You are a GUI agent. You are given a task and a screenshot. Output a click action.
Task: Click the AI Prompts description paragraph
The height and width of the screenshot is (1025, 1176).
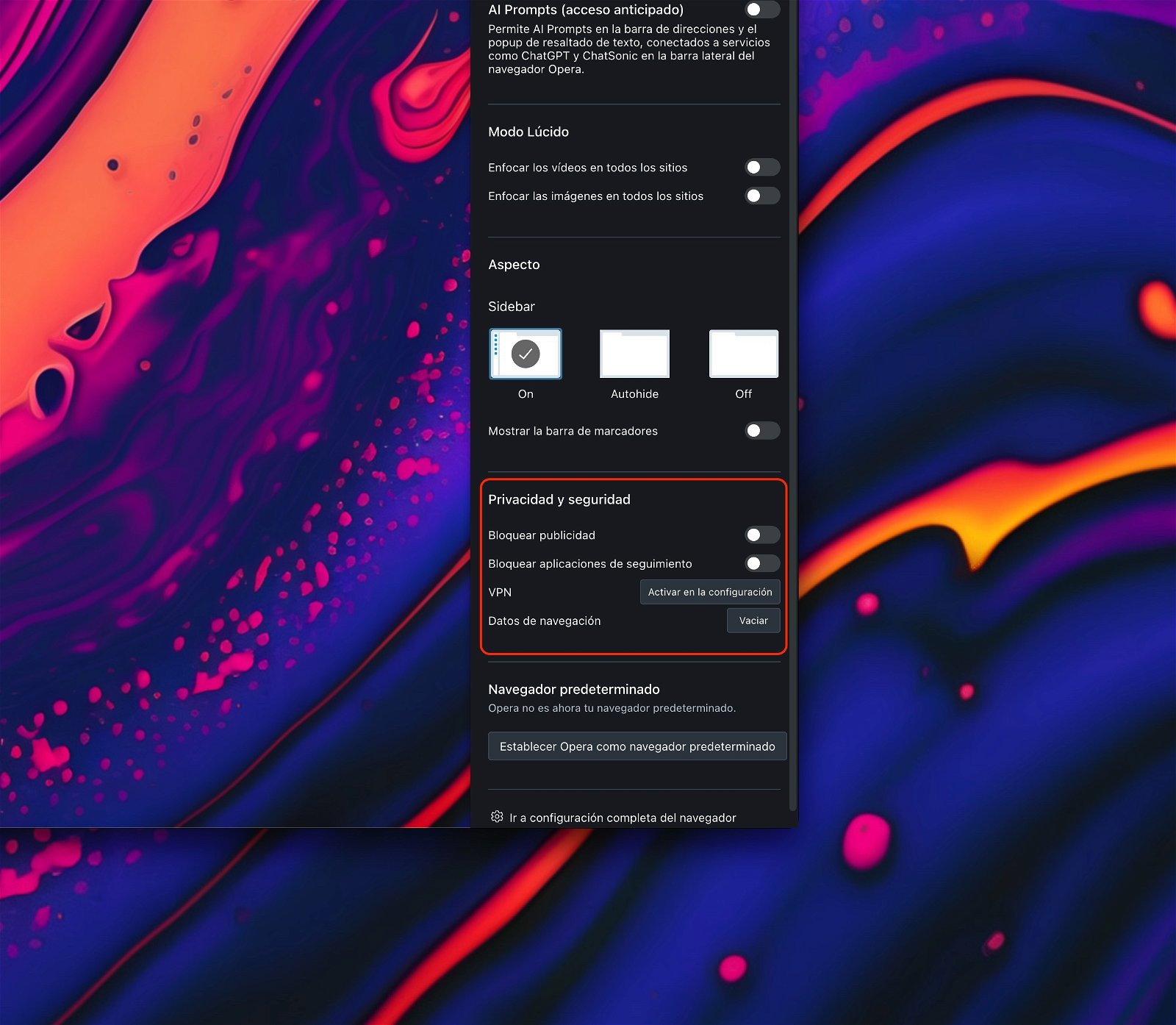tap(629, 49)
